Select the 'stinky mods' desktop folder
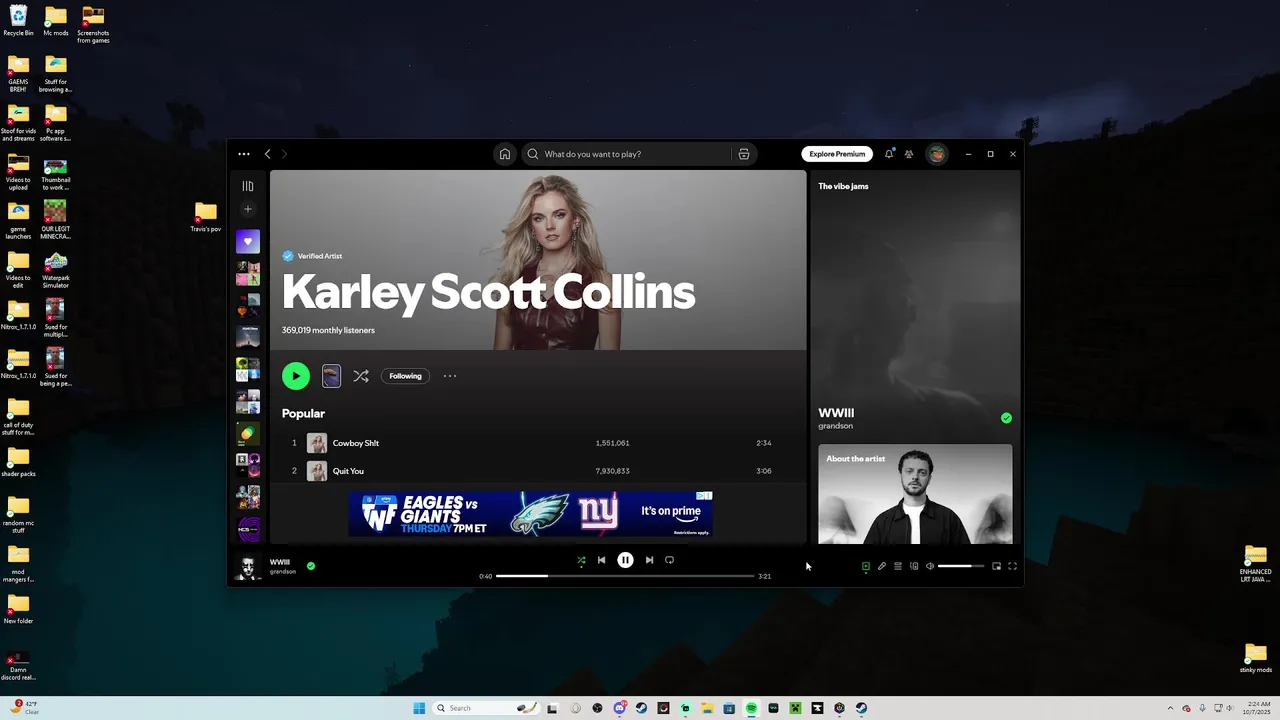This screenshot has width=1280, height=720. click(1255, 658)
